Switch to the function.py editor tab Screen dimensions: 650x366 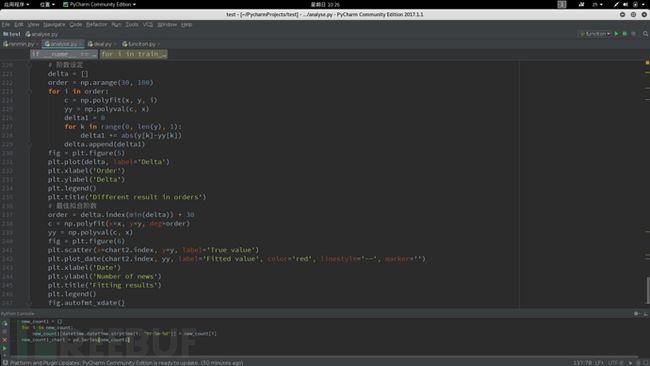pyautogui.click(x=141, y=44)
